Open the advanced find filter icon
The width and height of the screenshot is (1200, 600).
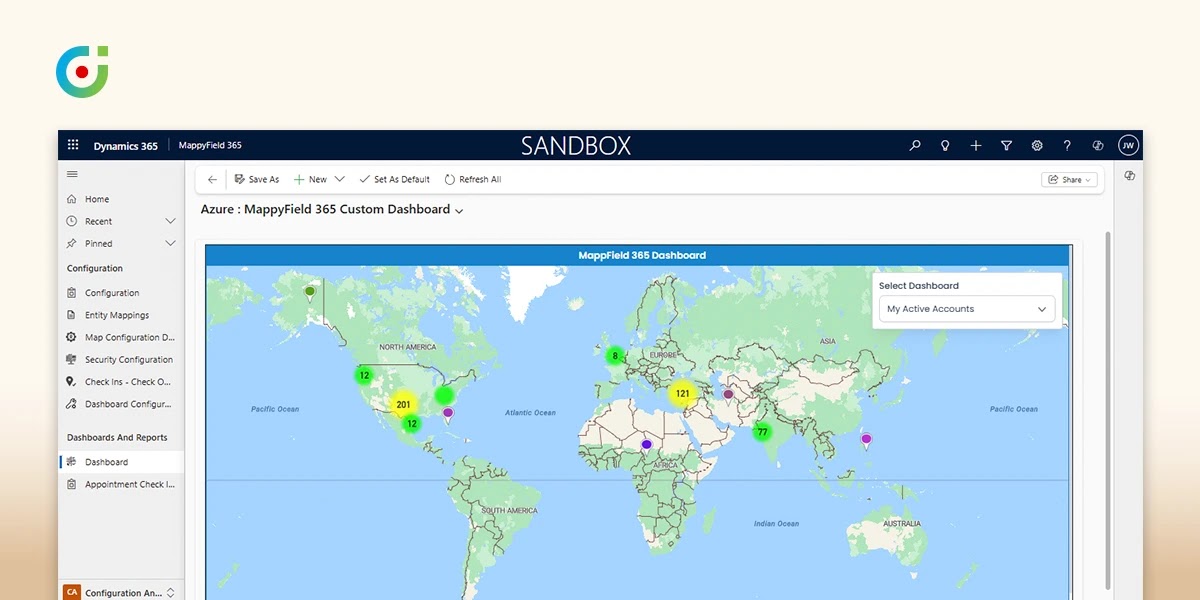tap(1006, 145)
